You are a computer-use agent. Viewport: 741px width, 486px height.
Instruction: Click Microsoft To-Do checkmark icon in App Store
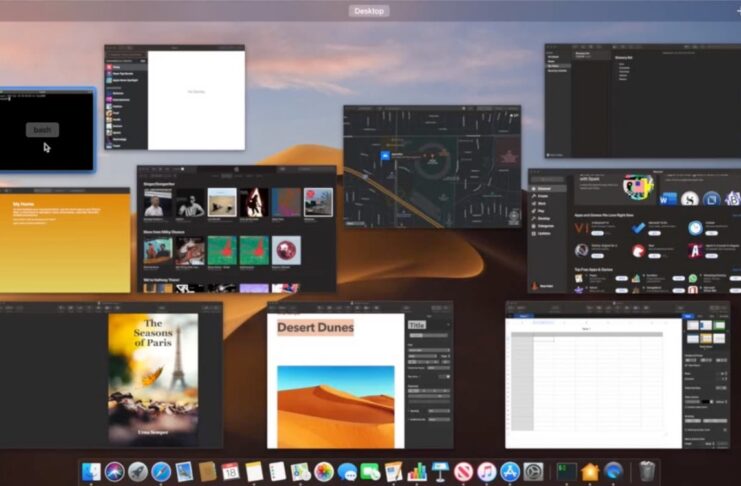pos(638,228)
